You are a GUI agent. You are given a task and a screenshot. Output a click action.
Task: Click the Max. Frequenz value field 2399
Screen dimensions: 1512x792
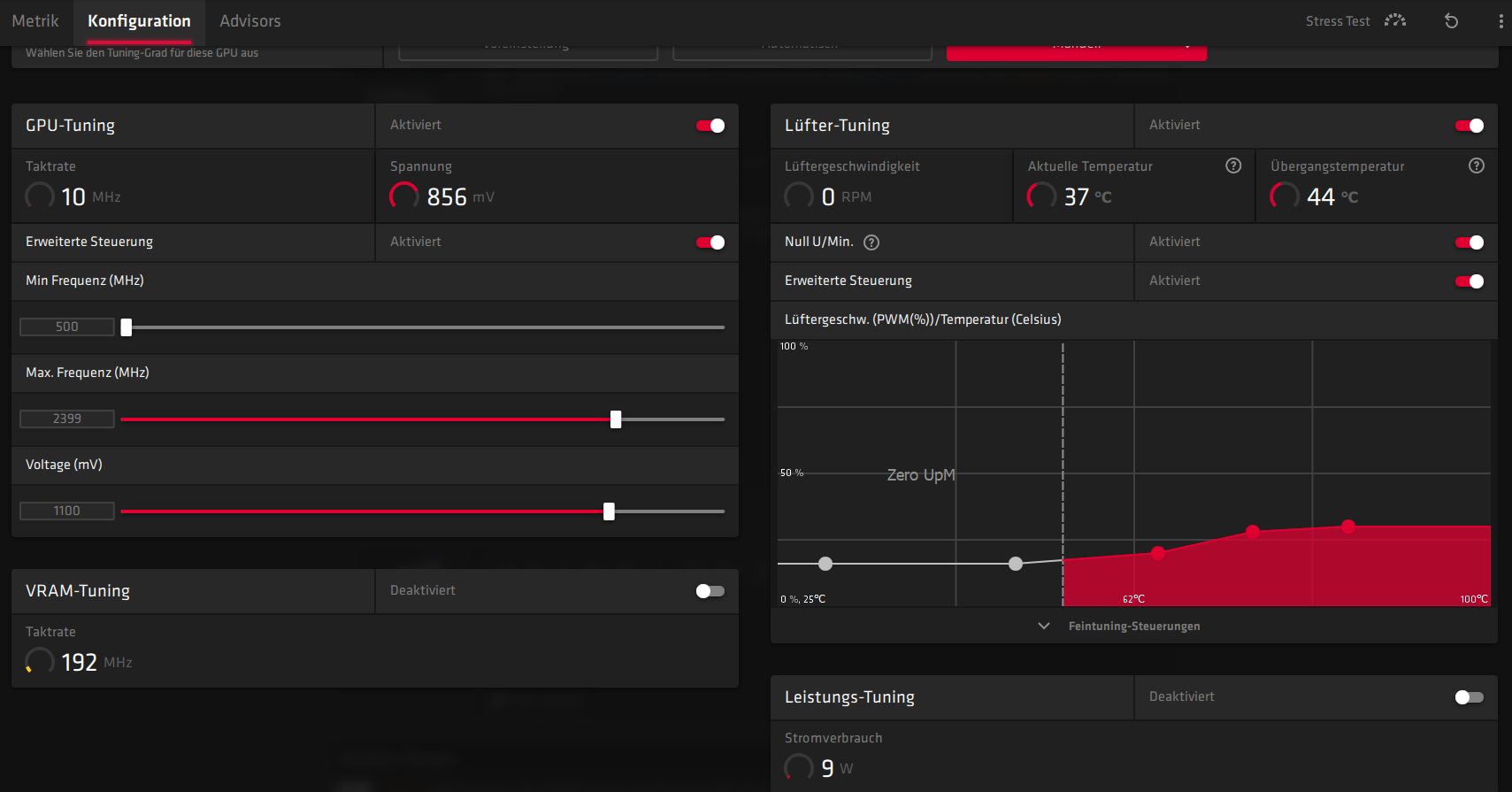67,419
